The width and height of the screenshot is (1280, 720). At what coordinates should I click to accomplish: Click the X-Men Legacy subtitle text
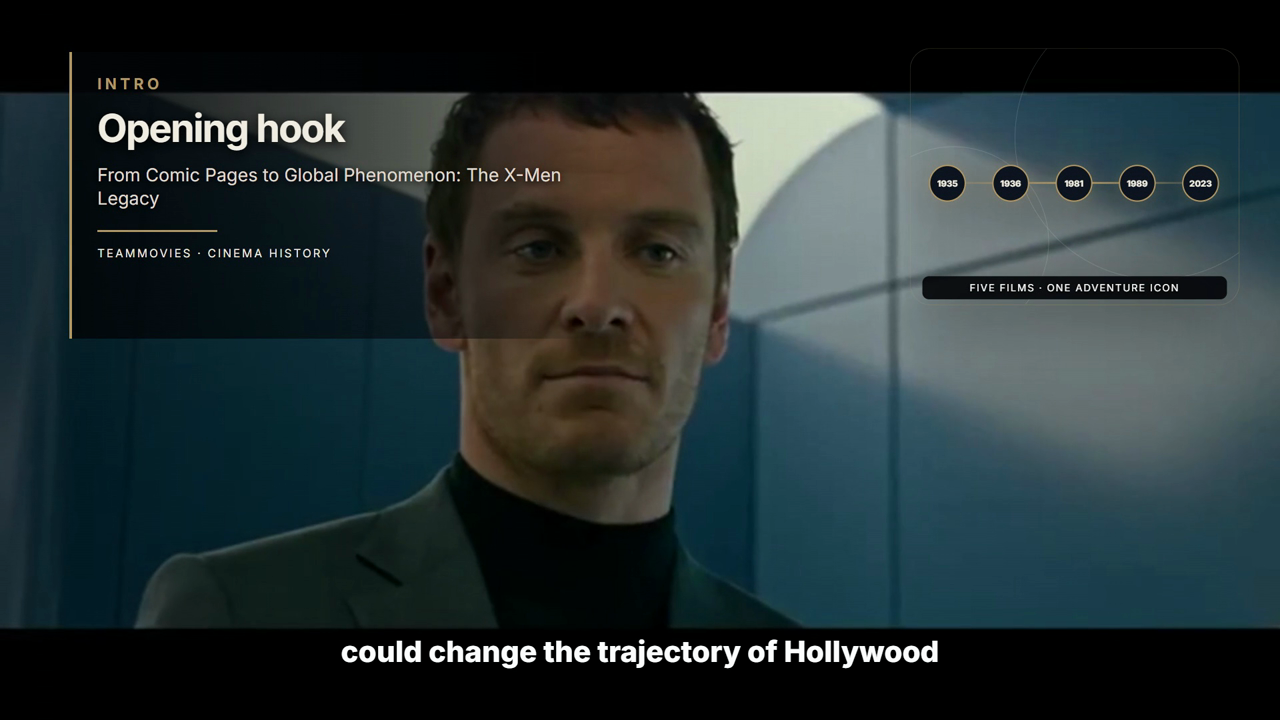coord(329,186)
